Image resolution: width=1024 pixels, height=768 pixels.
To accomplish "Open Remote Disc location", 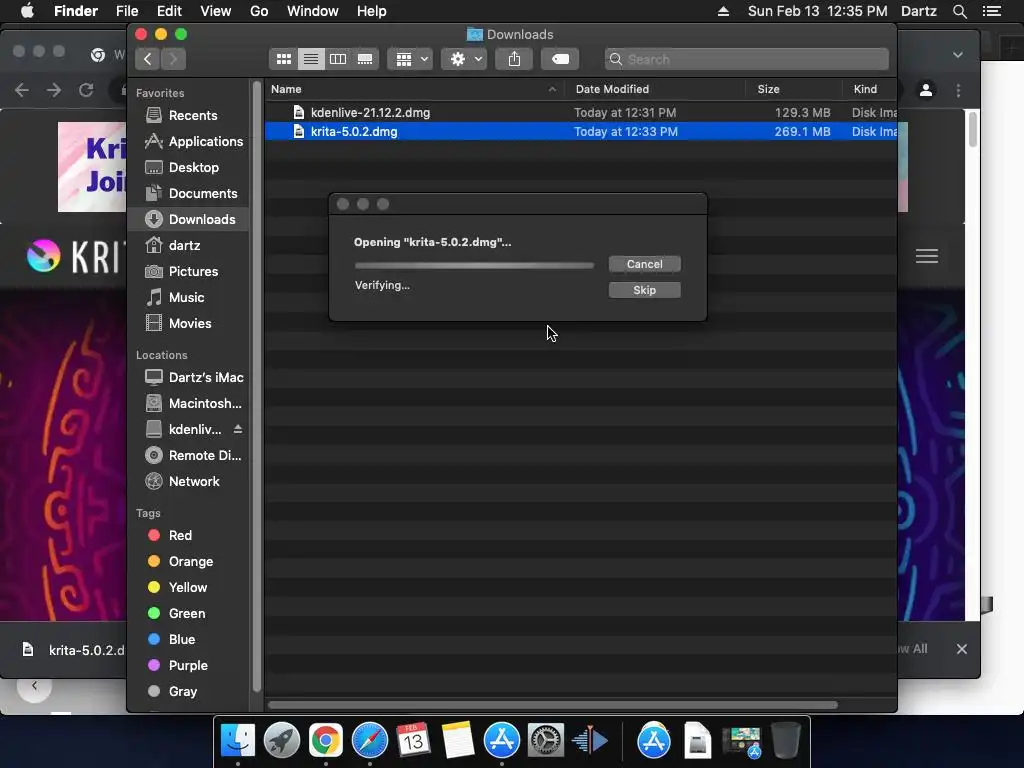I will 189,456.
